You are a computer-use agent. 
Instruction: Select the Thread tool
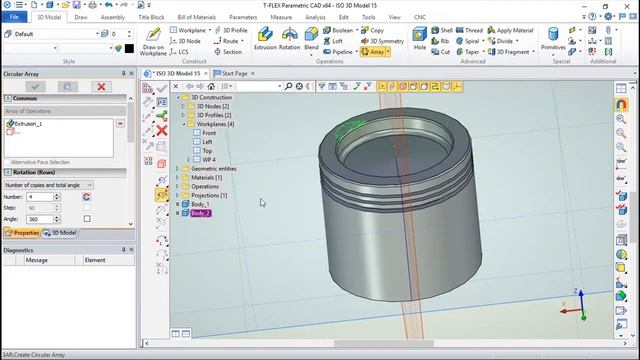469,30
